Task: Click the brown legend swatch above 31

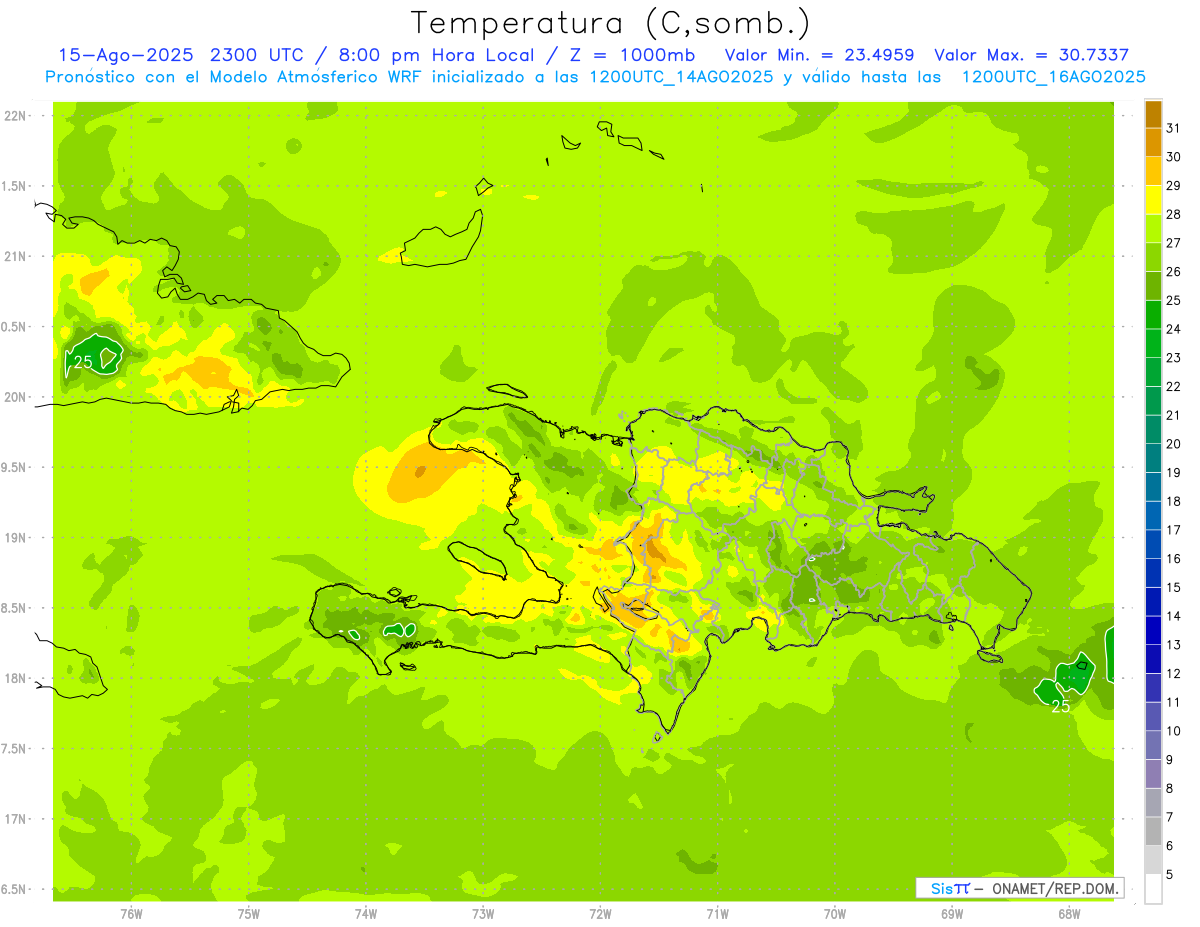Action: (1153, 114)
